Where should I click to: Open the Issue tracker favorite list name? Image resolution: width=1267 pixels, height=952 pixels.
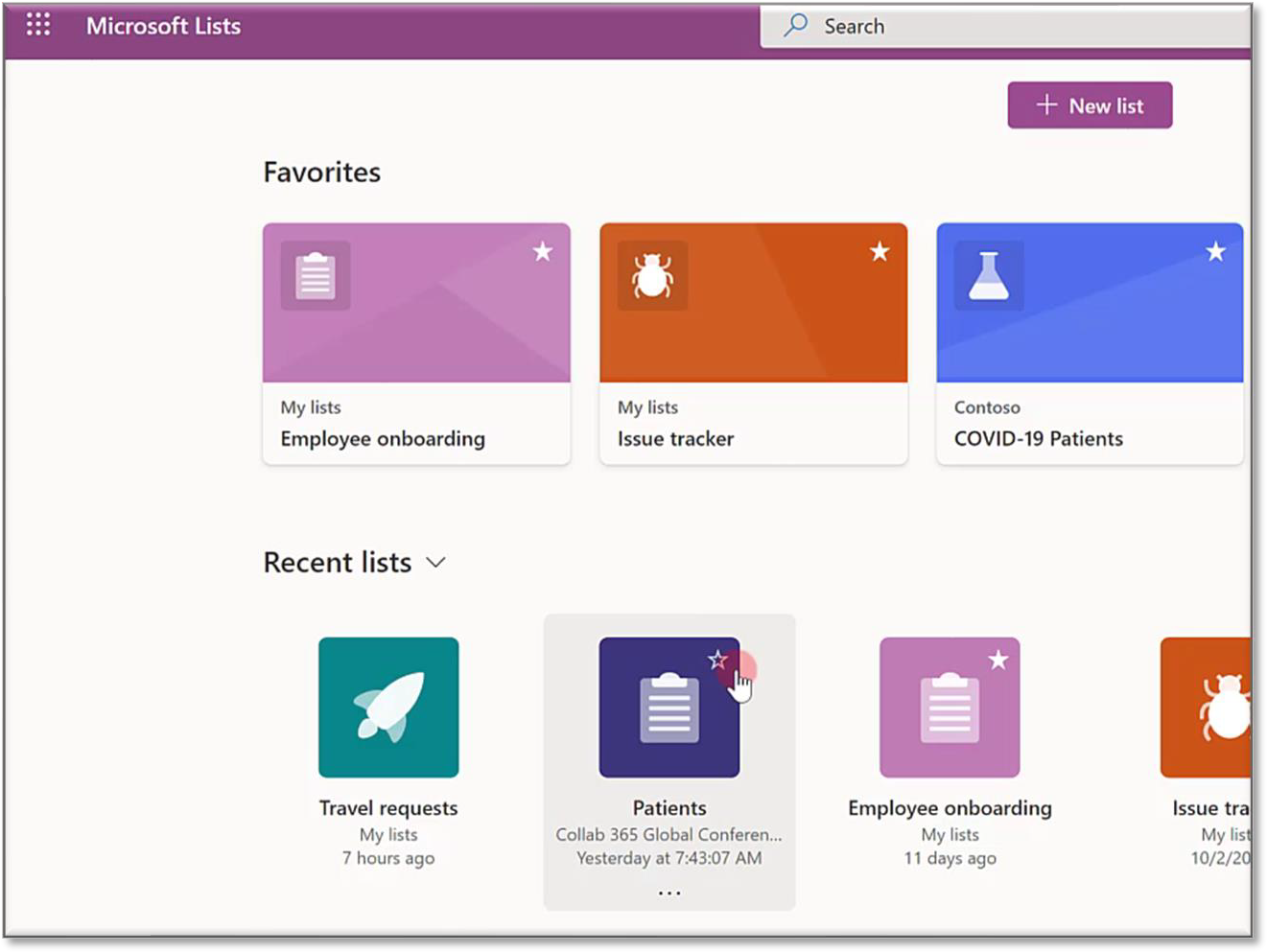click(675, 439)
